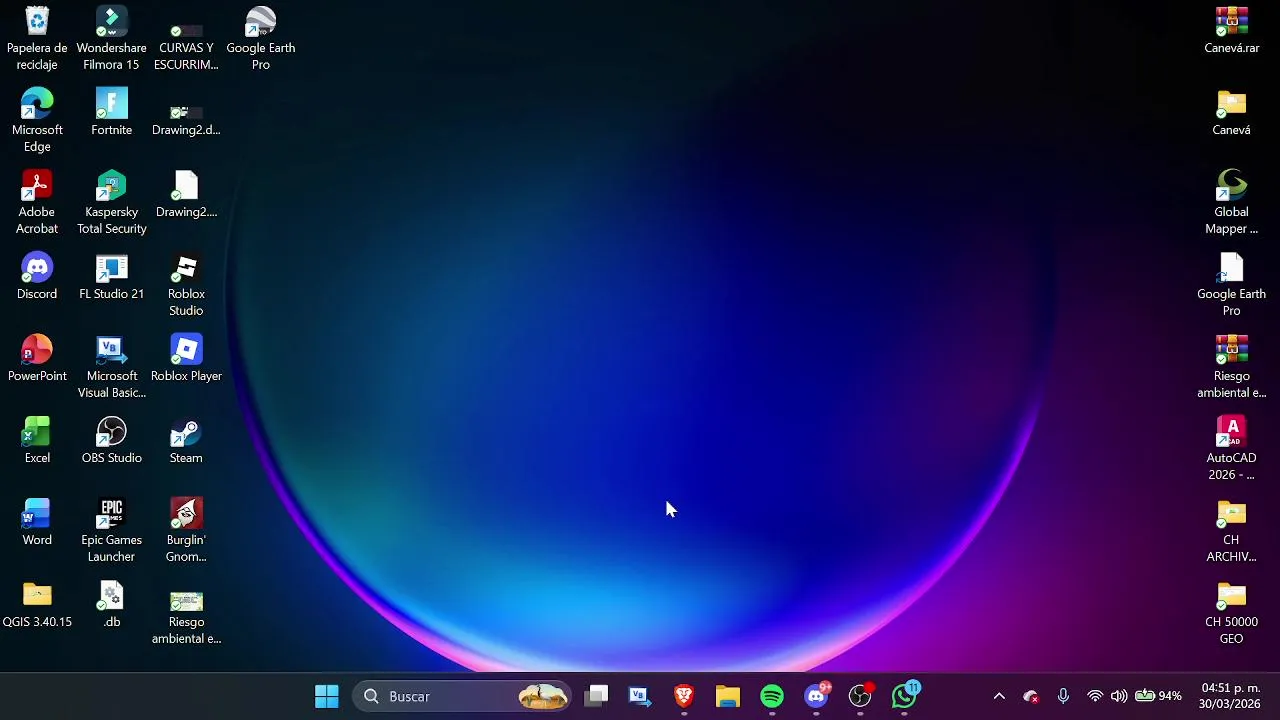1280x720 pixels.
Task: Select the Steam desktop shortcut
Action: [x=186, y=440]
